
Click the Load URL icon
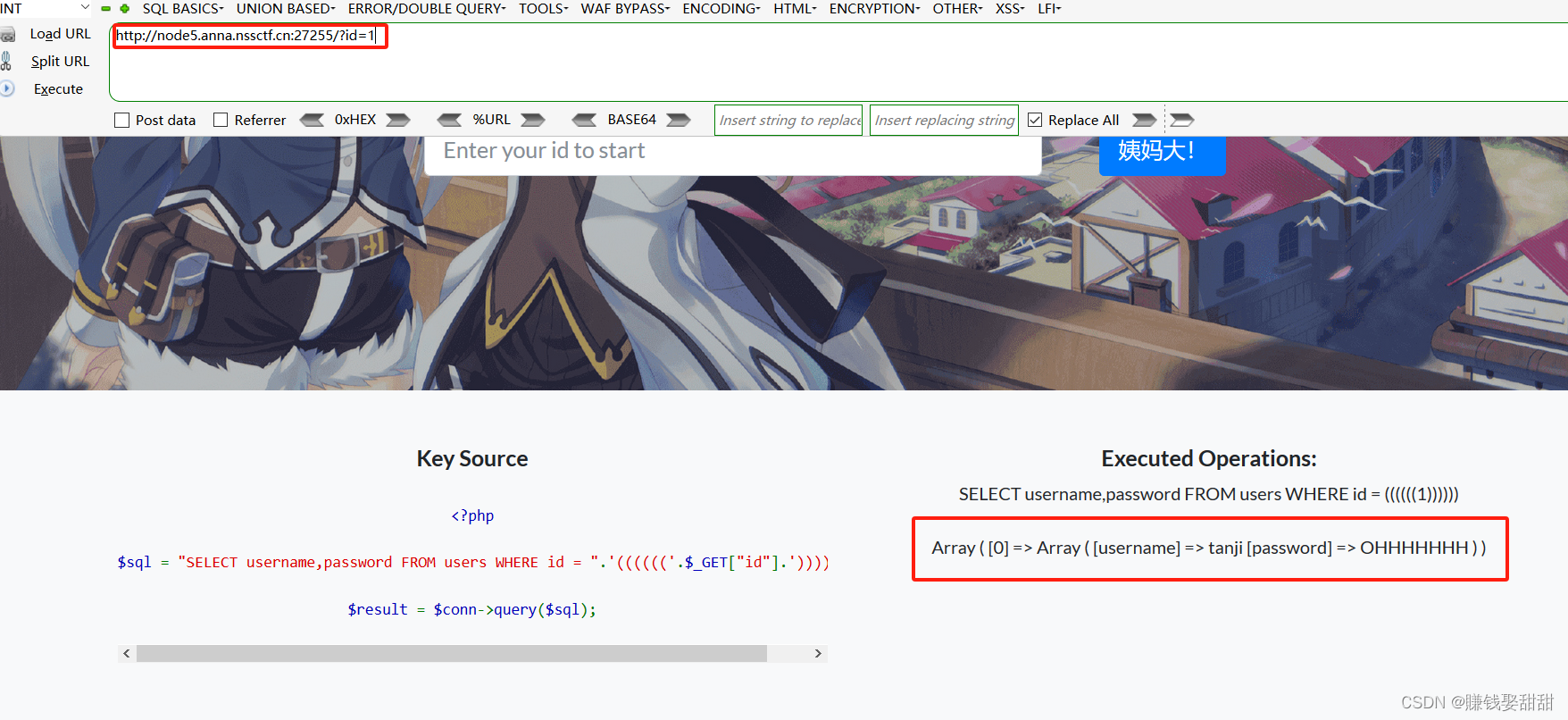point(8,35)
